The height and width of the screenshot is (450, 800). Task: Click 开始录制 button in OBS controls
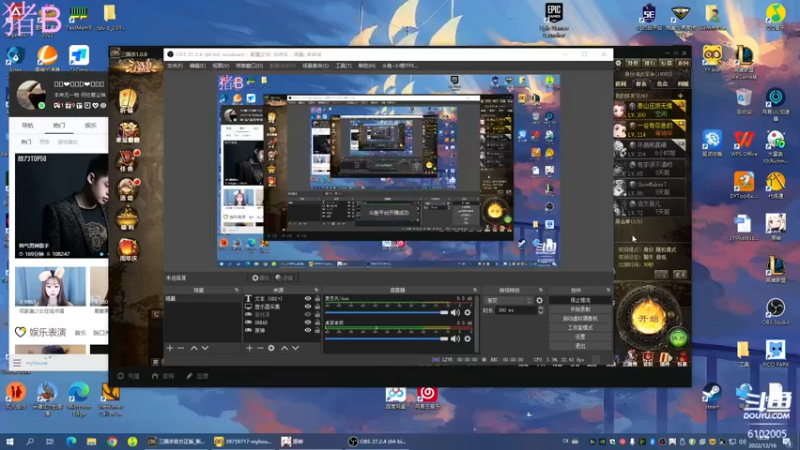tap(580, 309)
